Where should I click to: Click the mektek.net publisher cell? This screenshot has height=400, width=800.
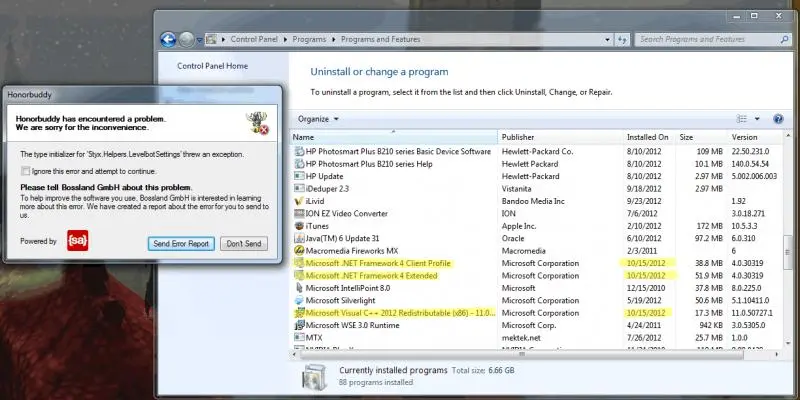point(521,338)
